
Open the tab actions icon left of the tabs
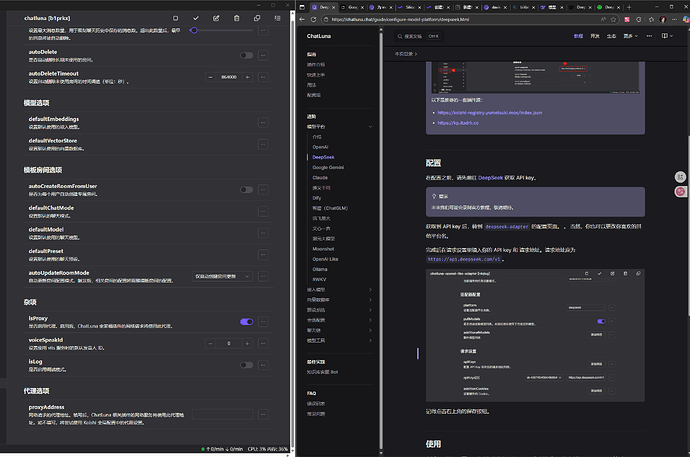click(x=302, y=7)
